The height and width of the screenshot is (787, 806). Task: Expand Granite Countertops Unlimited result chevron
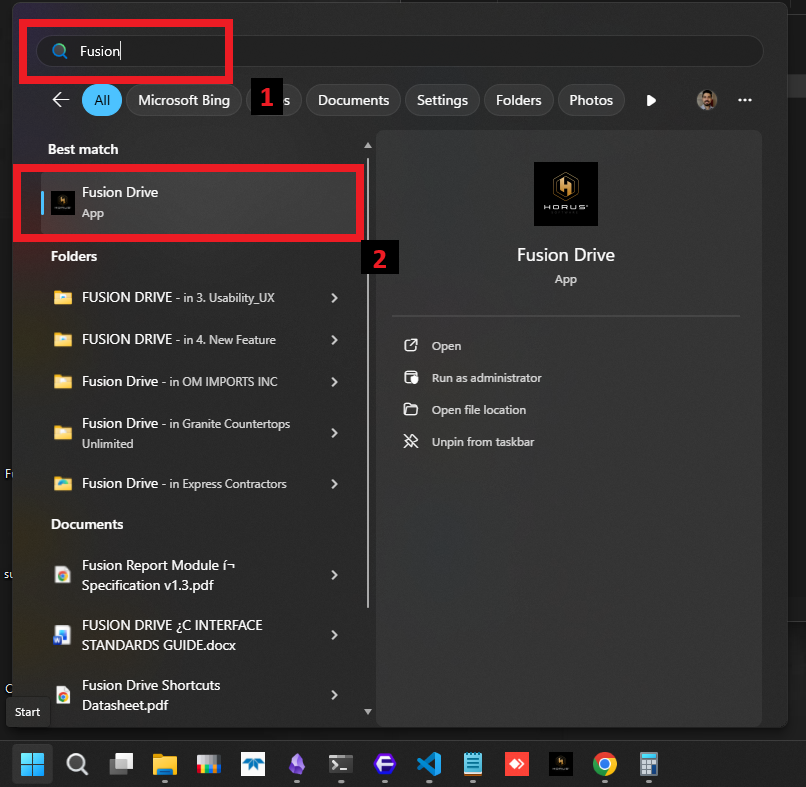point(335,433)
